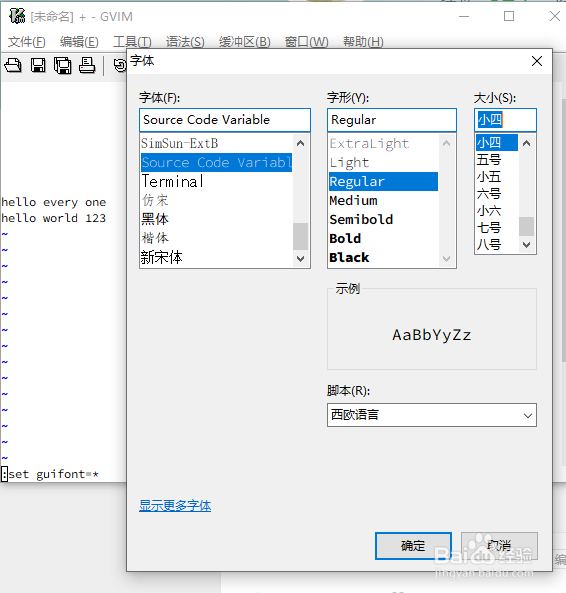Screen dimensions: 566x593
Task: Click size list scroll up arrow
Action: coord(526,143)
